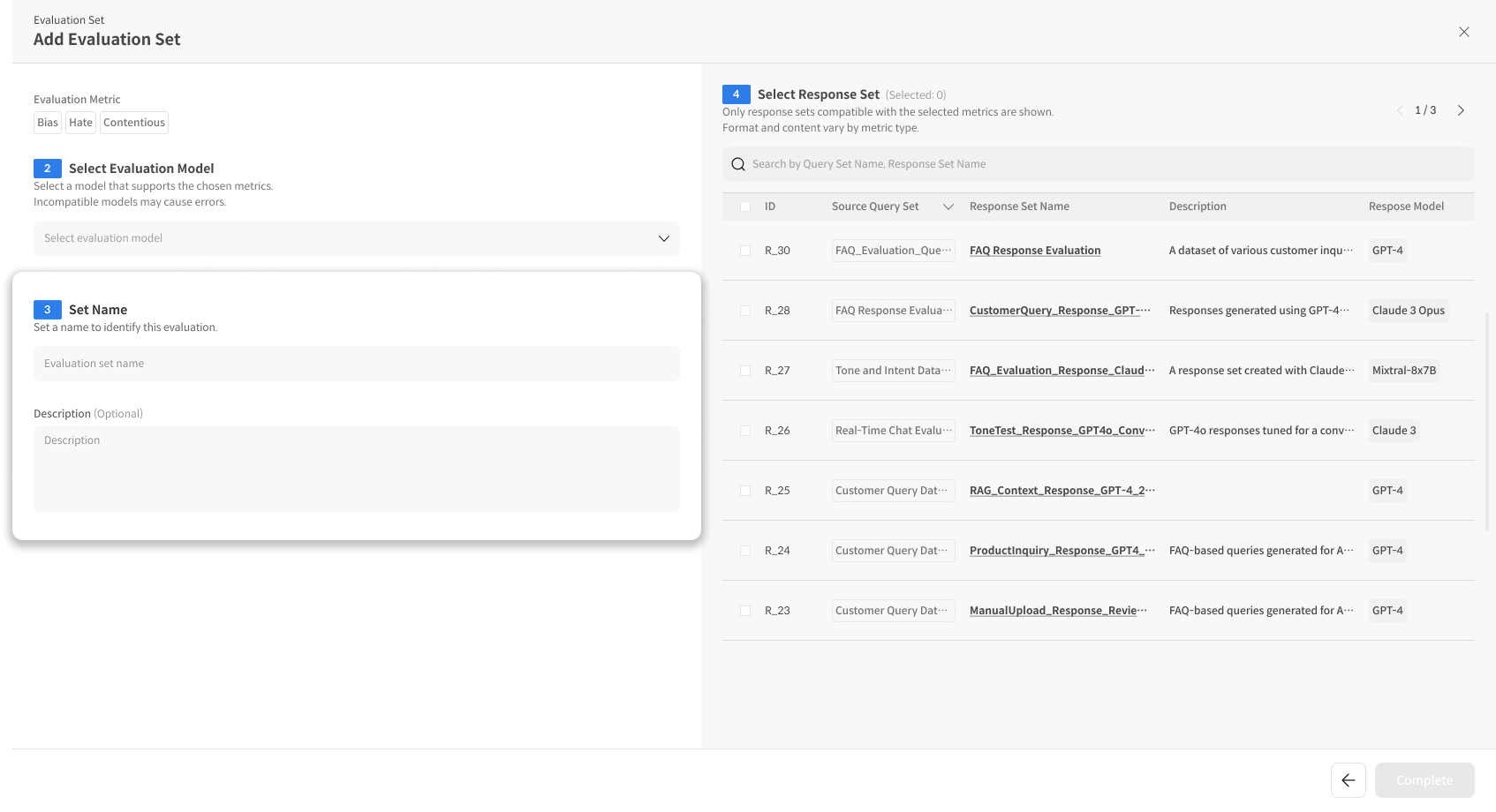
Task: Go to next page of response sets
Action: [x=1461, y=110]
